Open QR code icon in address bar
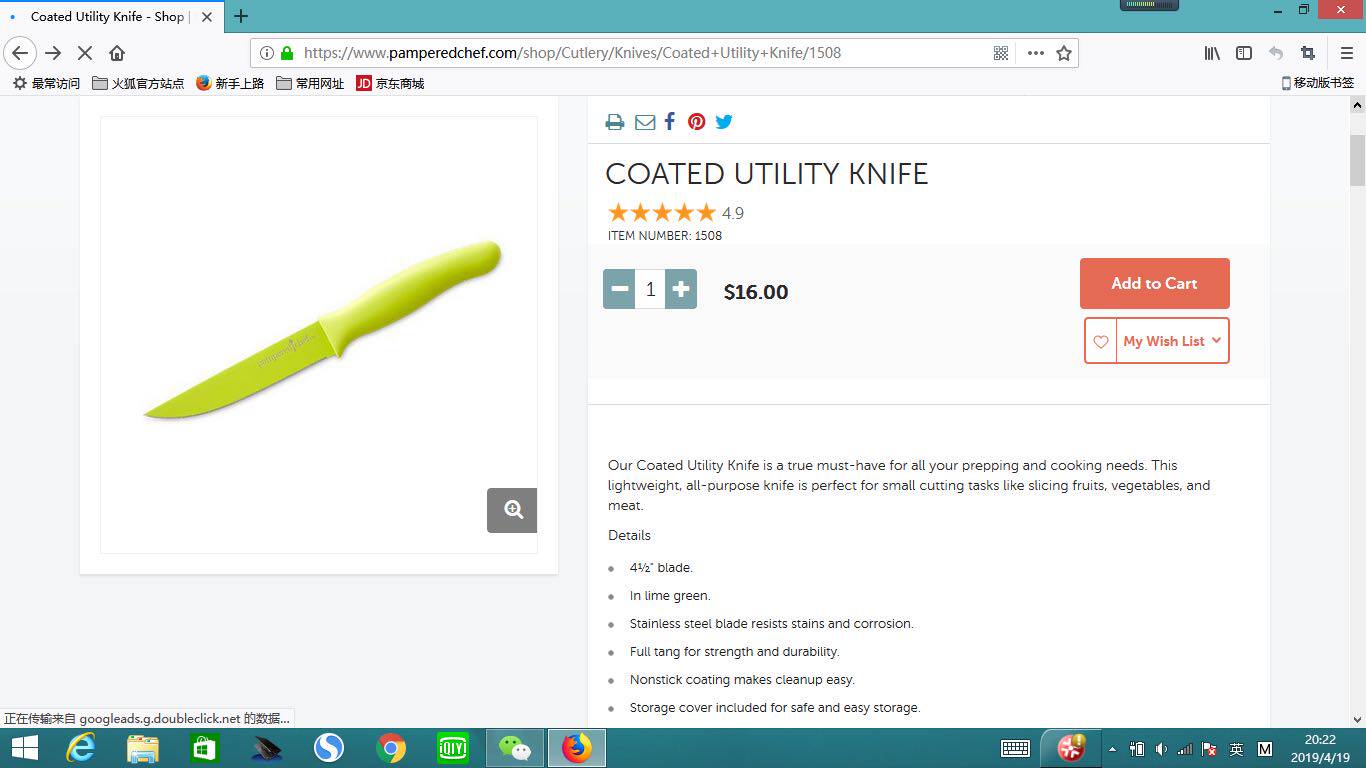 point(1001,53)
